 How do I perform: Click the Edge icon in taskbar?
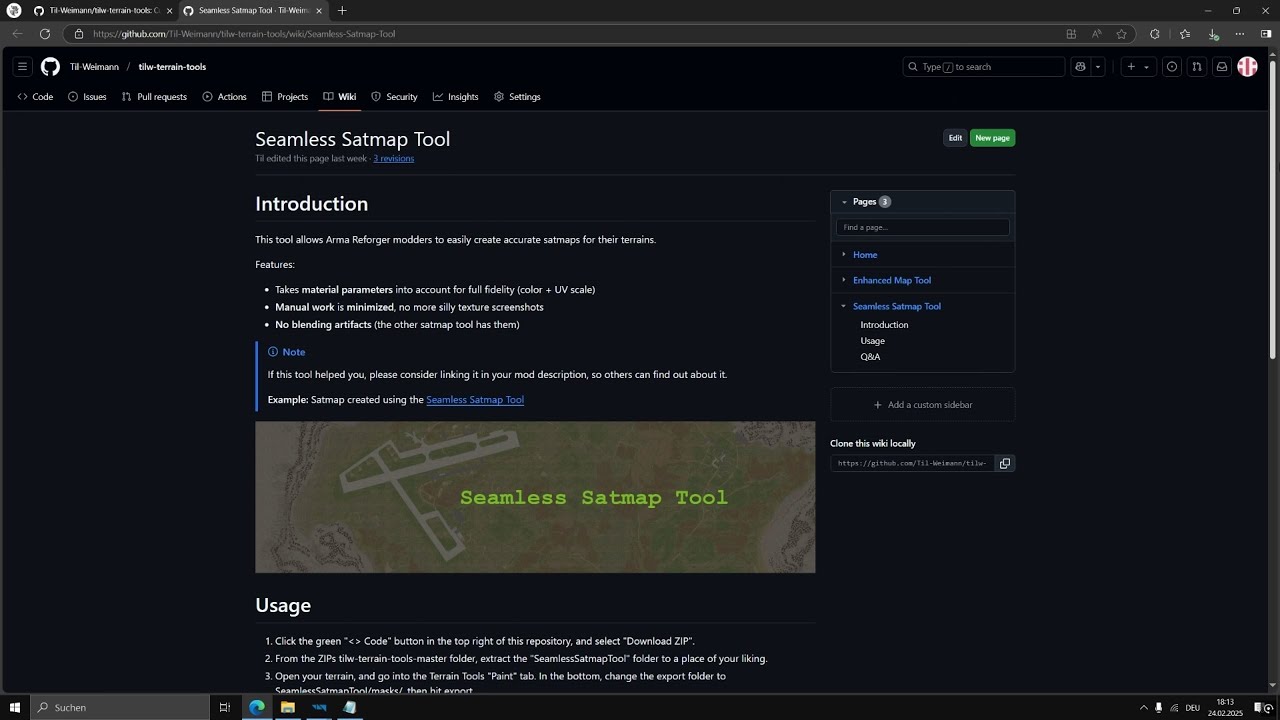click(257, 707)
